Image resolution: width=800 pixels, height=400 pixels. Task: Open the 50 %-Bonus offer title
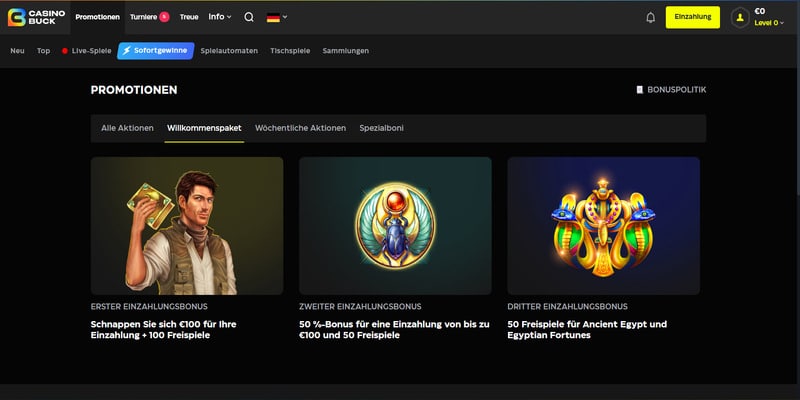point(394,330)
